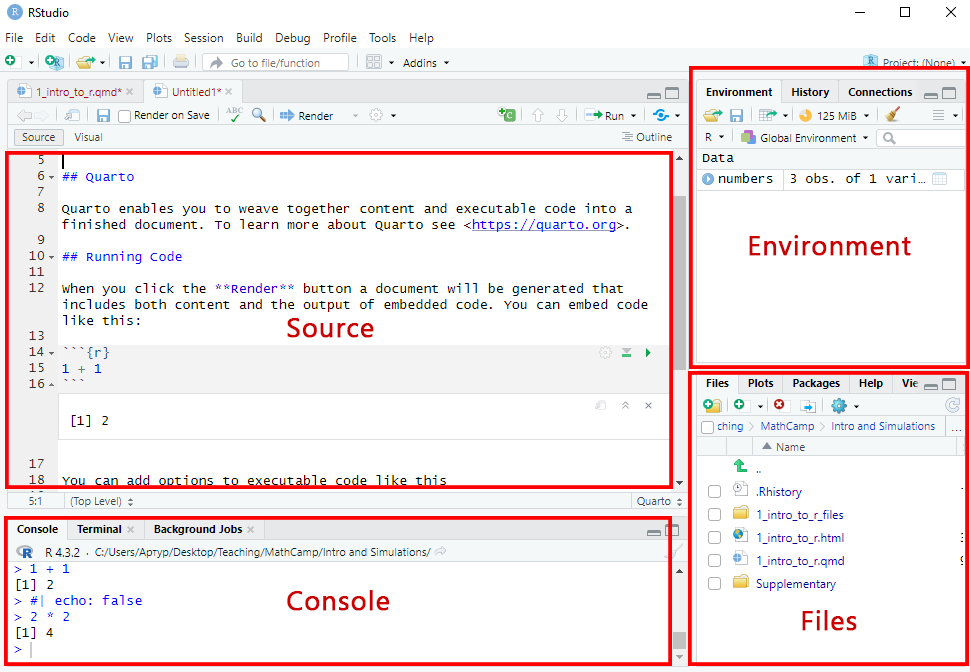This screenshot has width=970, height=672.
Task: Run current chunk with the green play icon
Action: (648, 353)
